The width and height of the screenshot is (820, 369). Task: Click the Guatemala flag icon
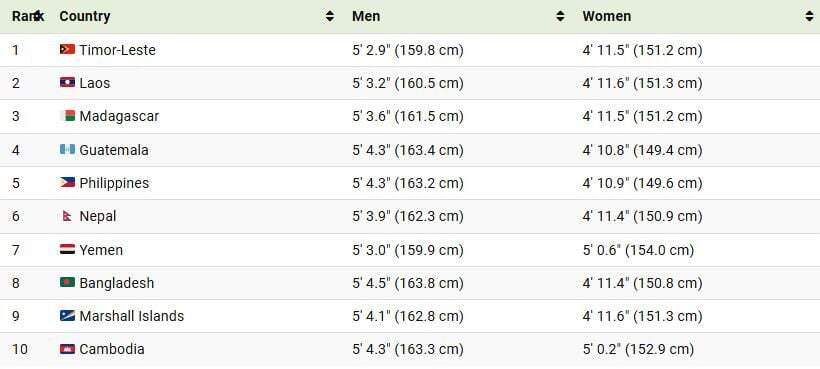(x=67, y=149)
